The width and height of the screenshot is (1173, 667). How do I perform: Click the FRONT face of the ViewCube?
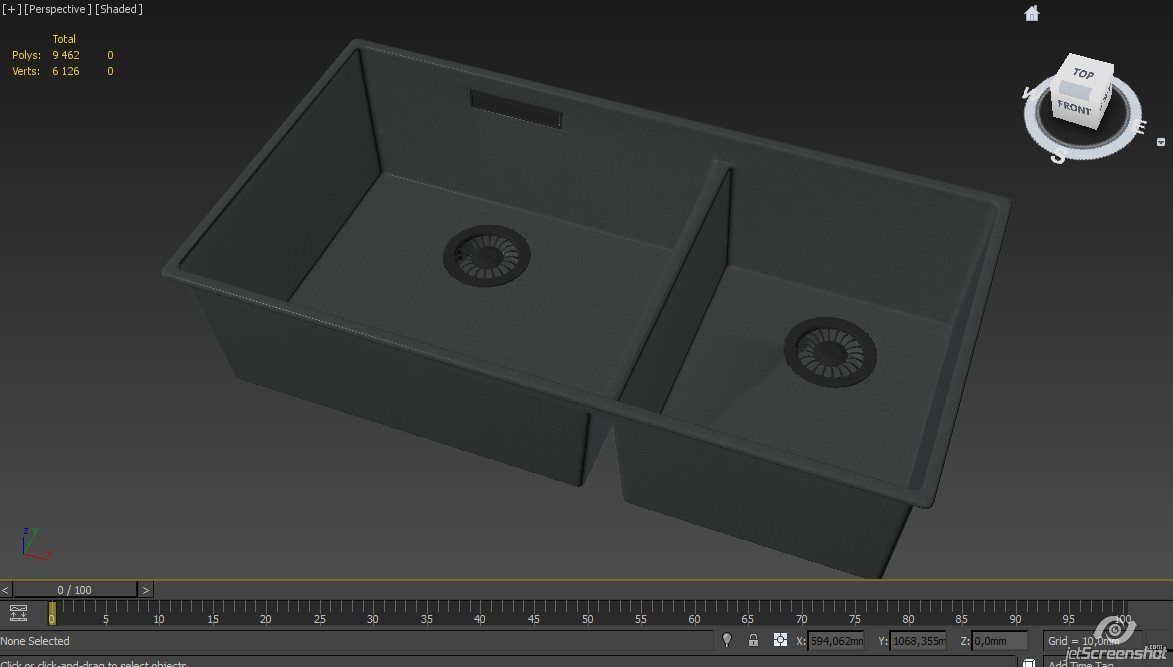point(1074,108)
